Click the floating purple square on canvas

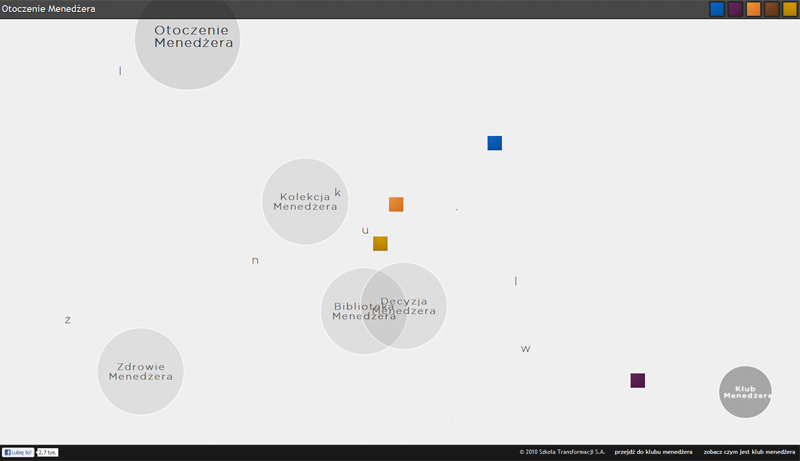pos(638,380)
